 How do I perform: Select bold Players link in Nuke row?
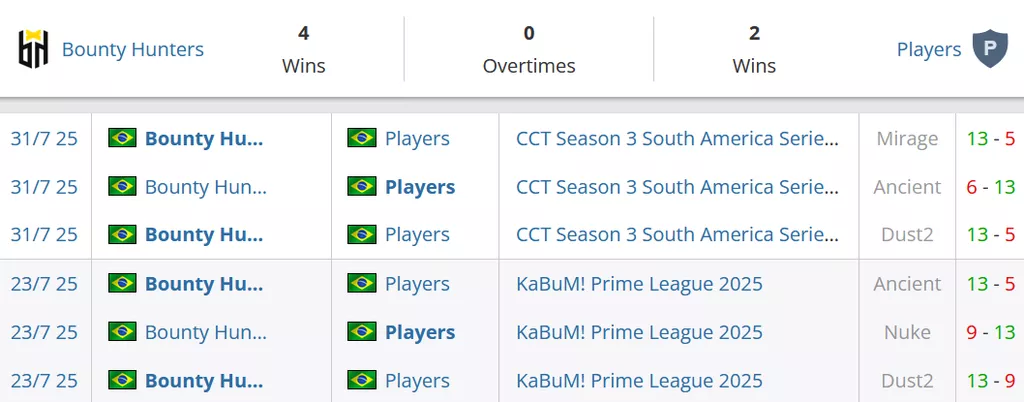pos(420,332)
